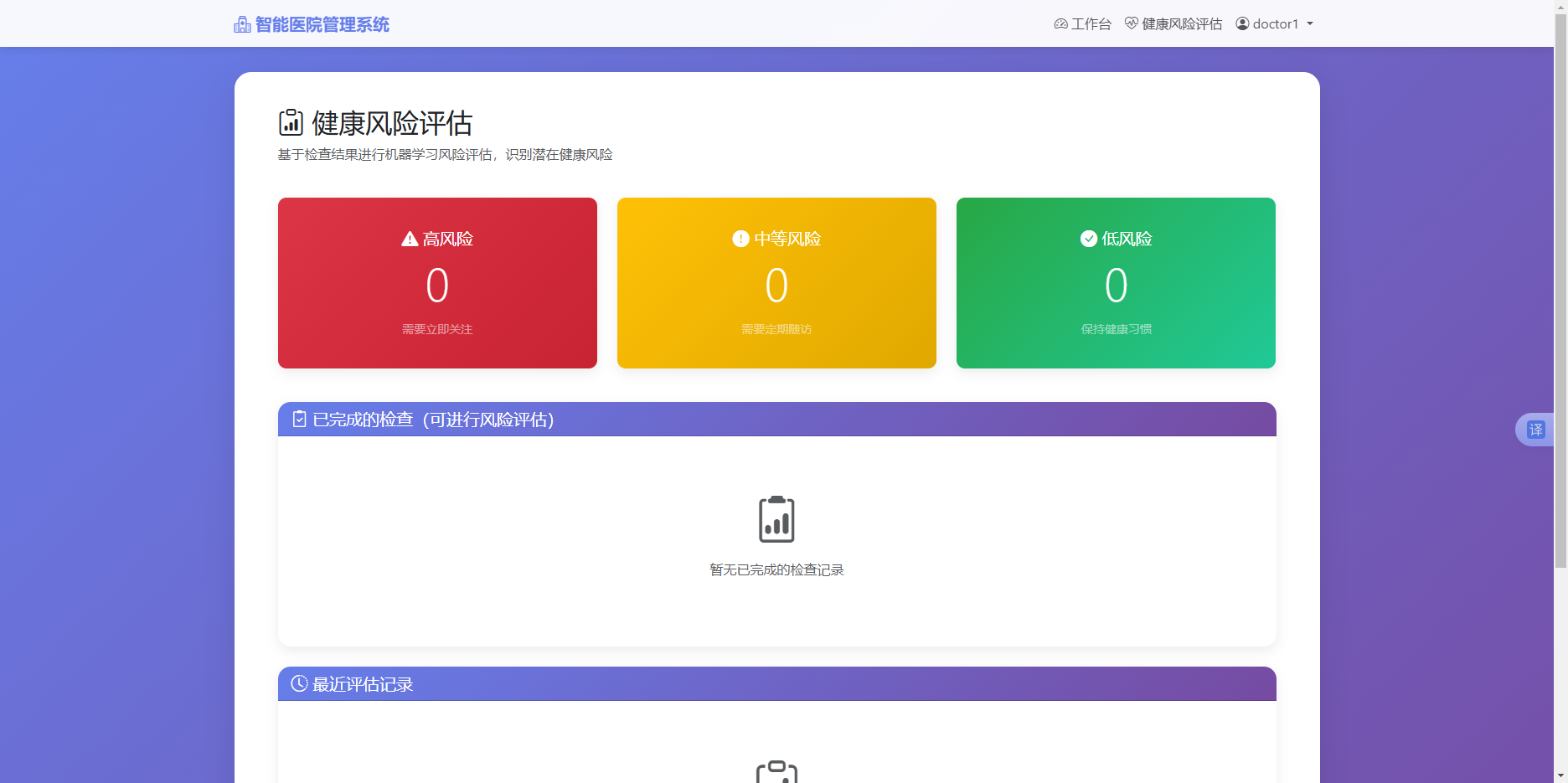
Task: Click the user avatar icon next to doctor1
Action: pos(1241,23)
